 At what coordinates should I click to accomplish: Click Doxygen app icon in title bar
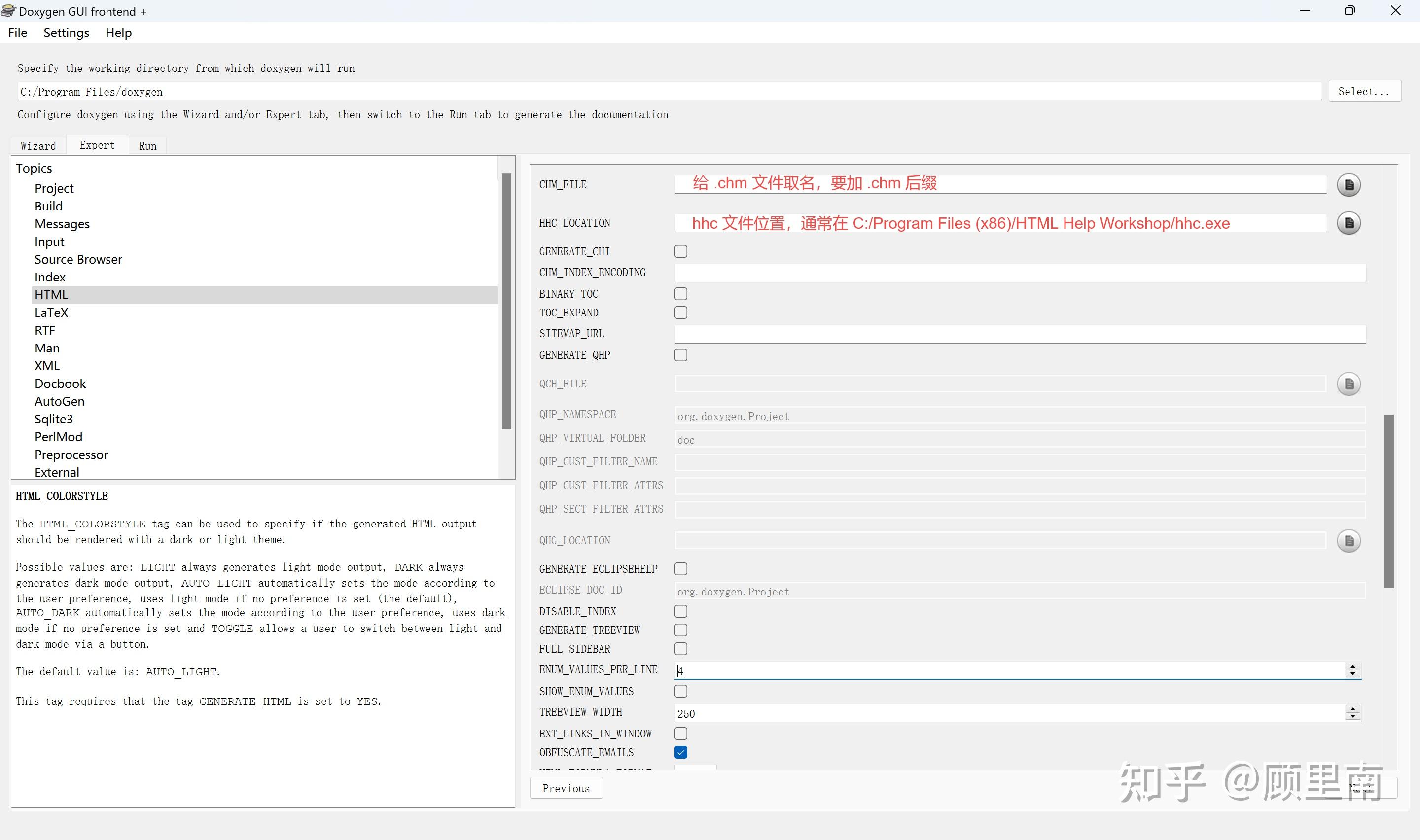click(8, 11)
